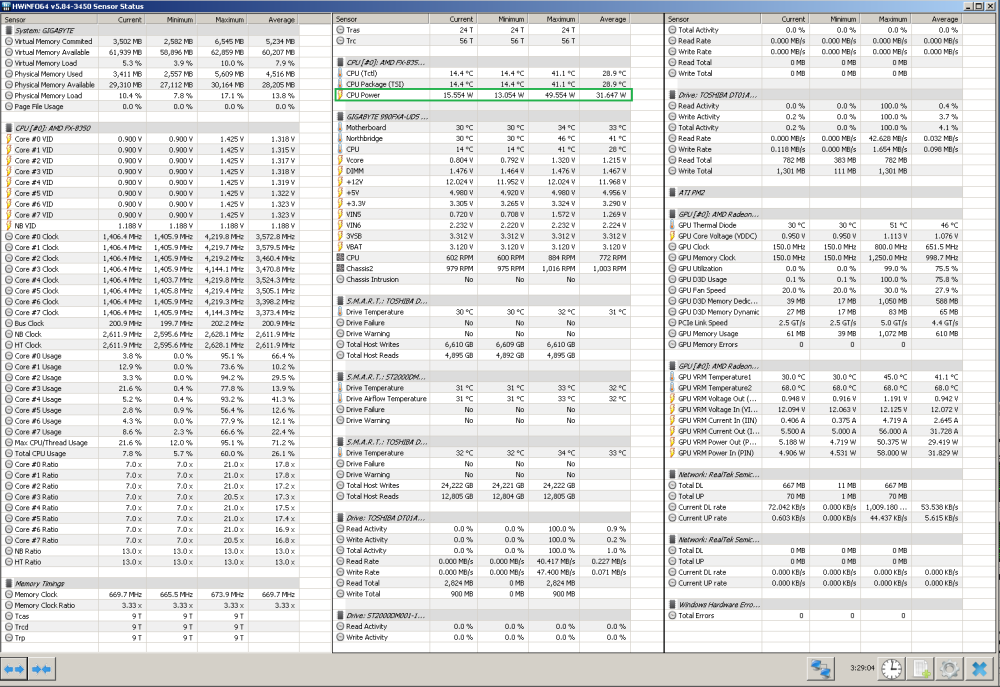
Task: Click the expand-columns arrows button in the bottom toolbar
Action: click(14, 669)
